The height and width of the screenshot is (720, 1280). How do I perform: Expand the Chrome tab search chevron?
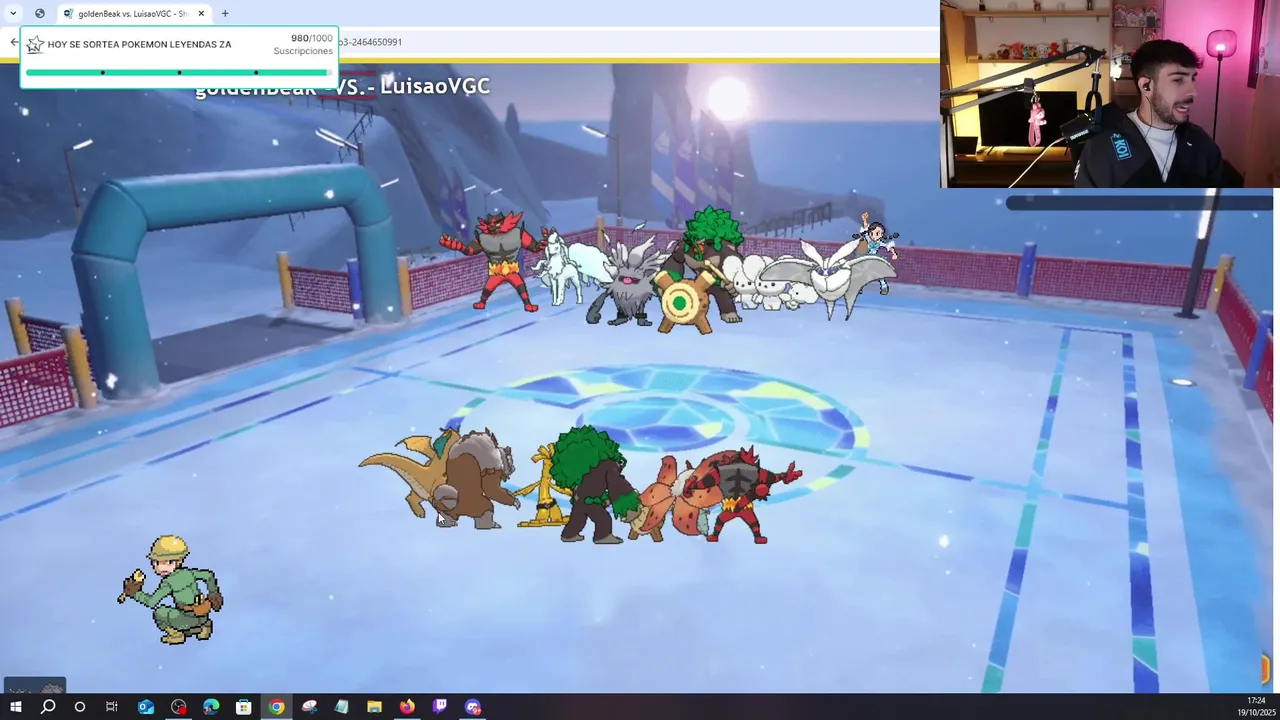tap(13, 13)
